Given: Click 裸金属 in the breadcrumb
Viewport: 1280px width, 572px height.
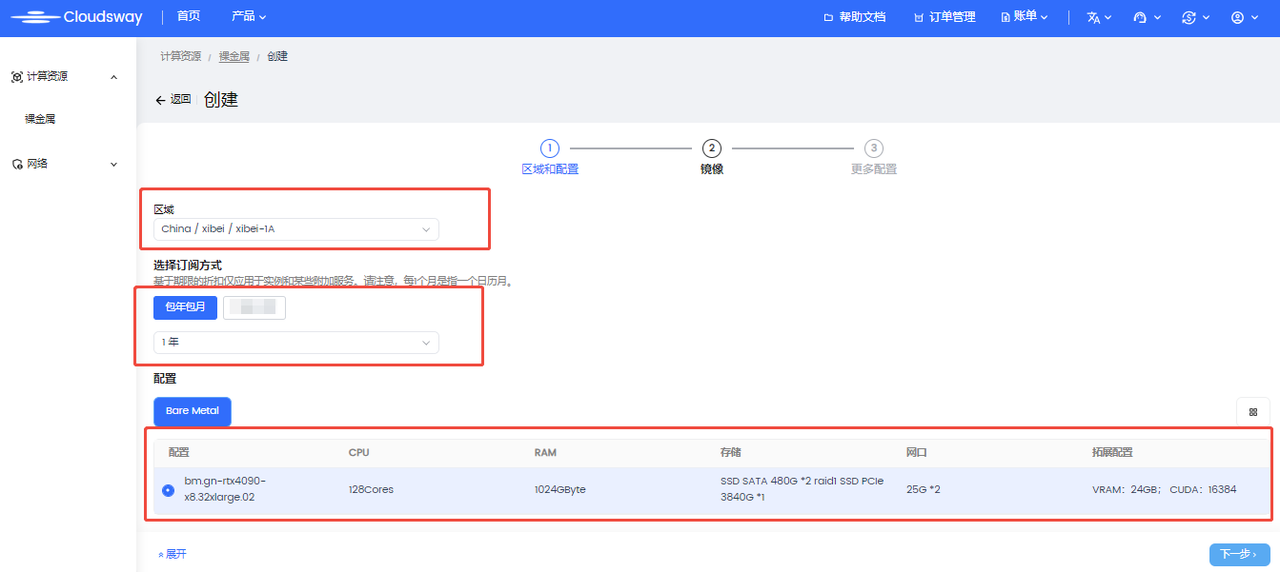Looking at the screenshot, I should 234,57.
